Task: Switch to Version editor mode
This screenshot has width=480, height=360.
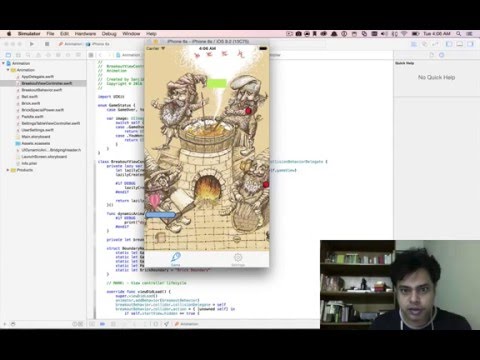Action: [435, 44]
